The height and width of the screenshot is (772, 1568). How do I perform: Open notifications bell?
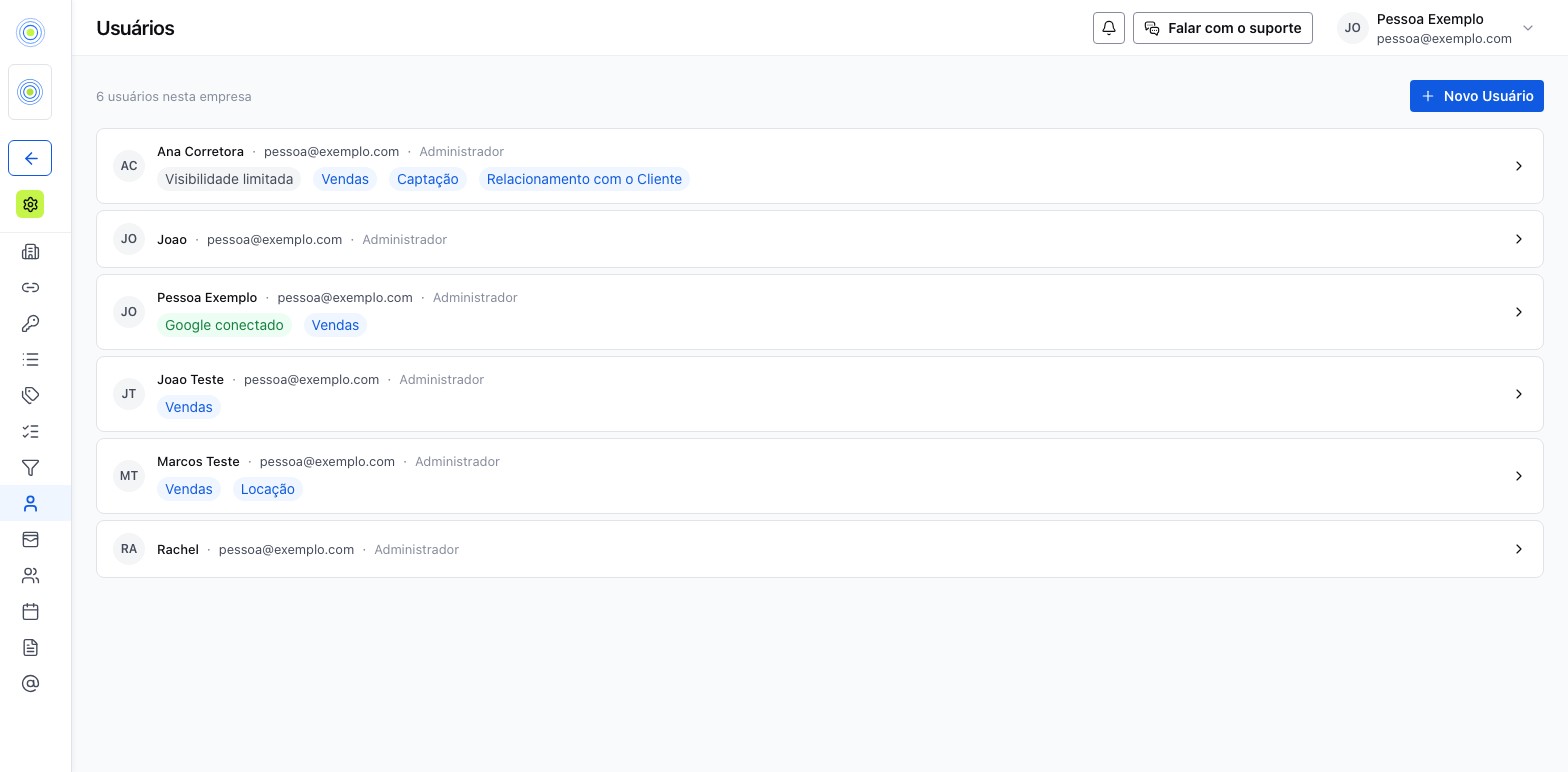(x=1109, y=28)
